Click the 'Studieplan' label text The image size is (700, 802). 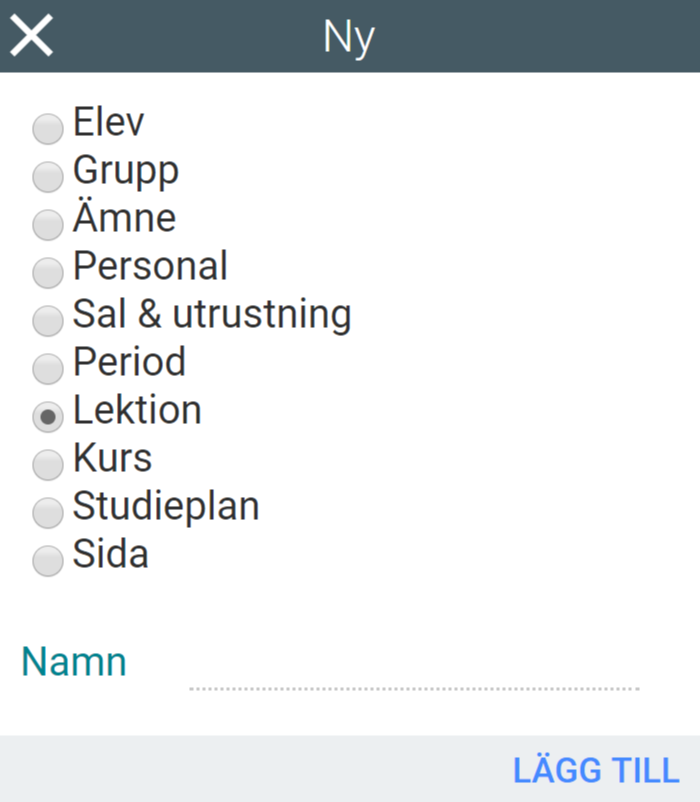coord(166,506)
